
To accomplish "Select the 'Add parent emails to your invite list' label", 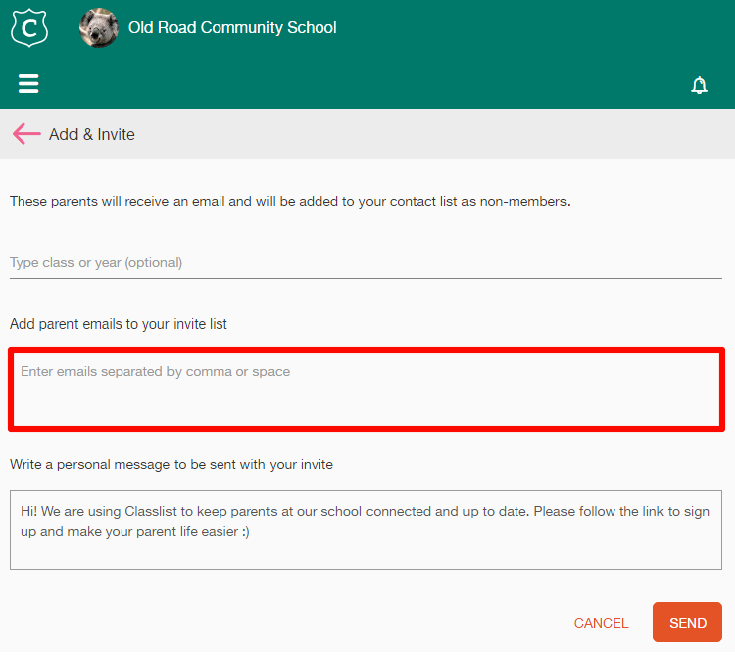I will [x=118, y=324].
